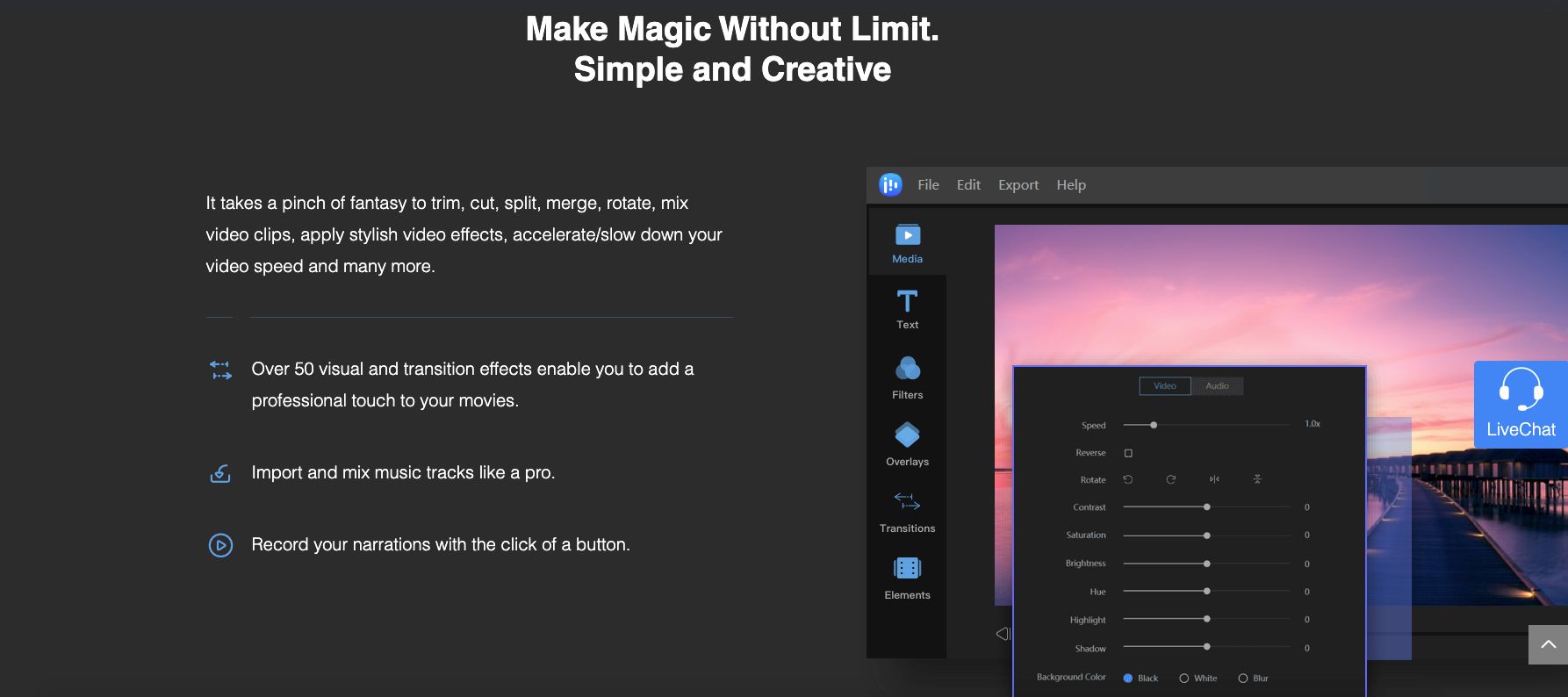
Task: Open the Transitions panel
Action: 907,511
